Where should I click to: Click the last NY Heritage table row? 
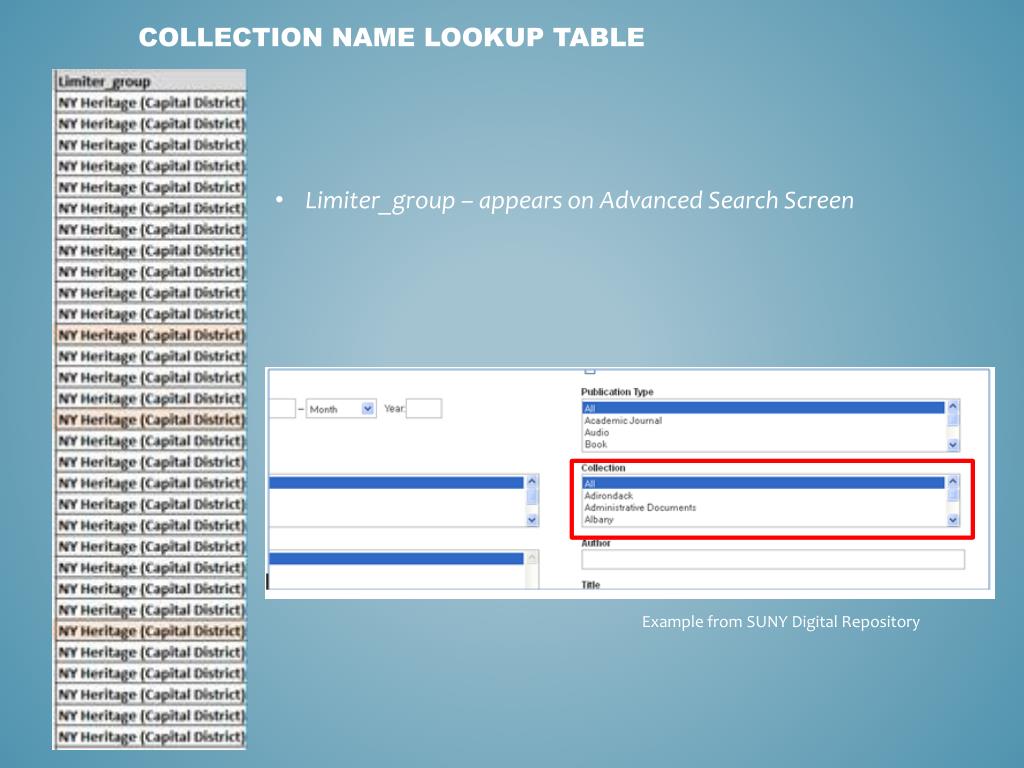150,738
